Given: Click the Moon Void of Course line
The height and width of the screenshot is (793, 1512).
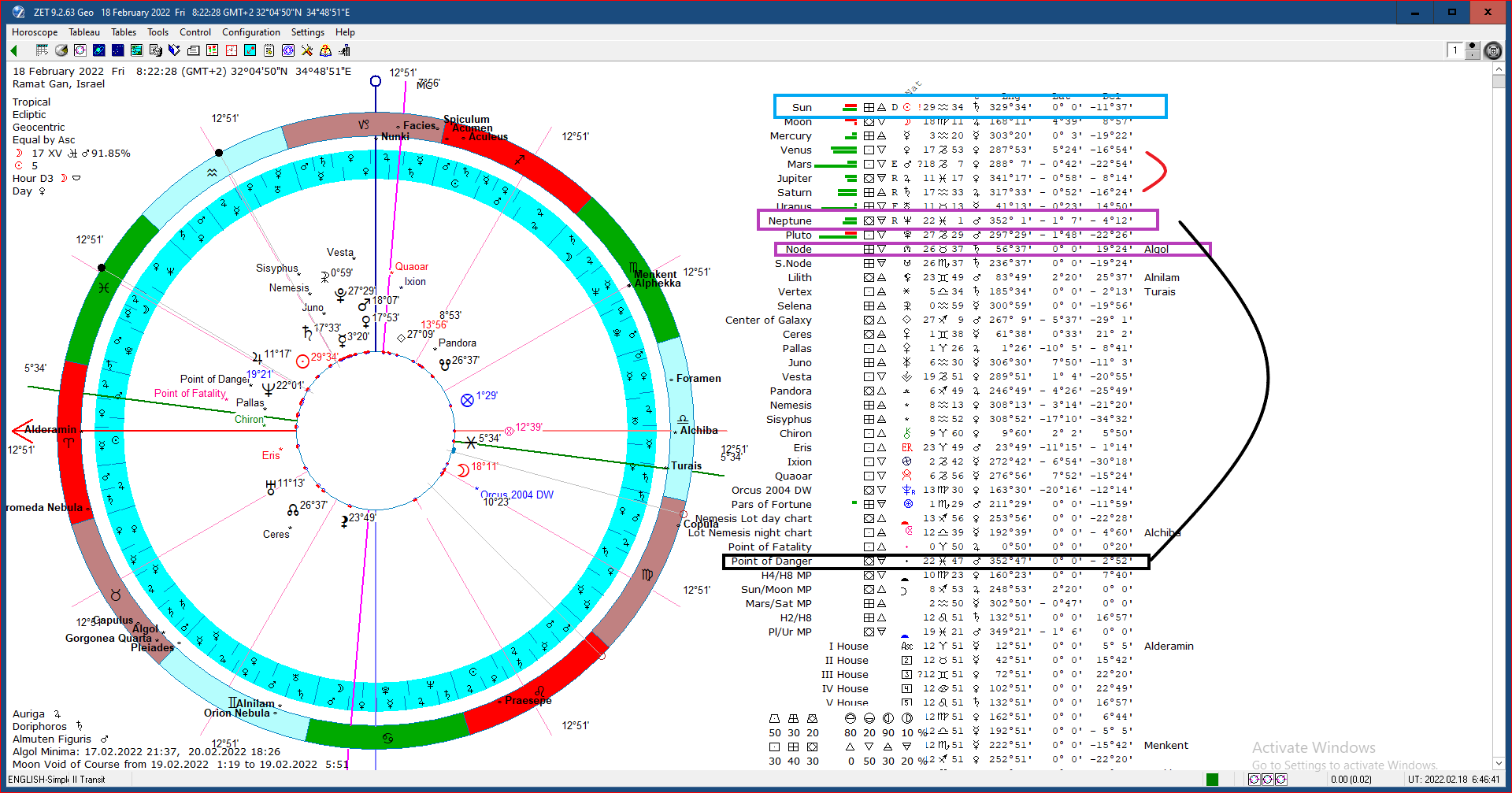Looking at the screenshot, I should point(180,764).
